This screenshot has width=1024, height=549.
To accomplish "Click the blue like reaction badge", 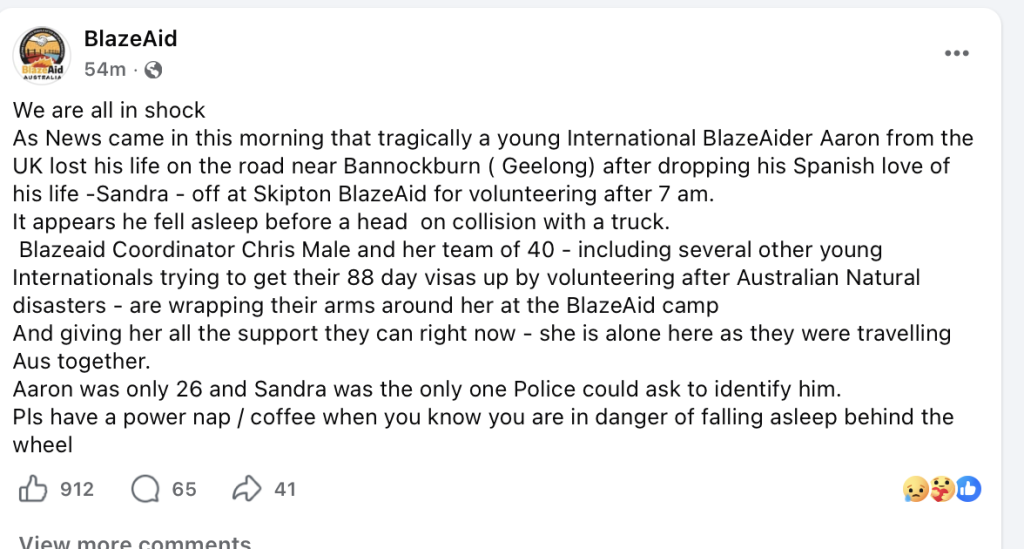I will (x=968, y=489).
